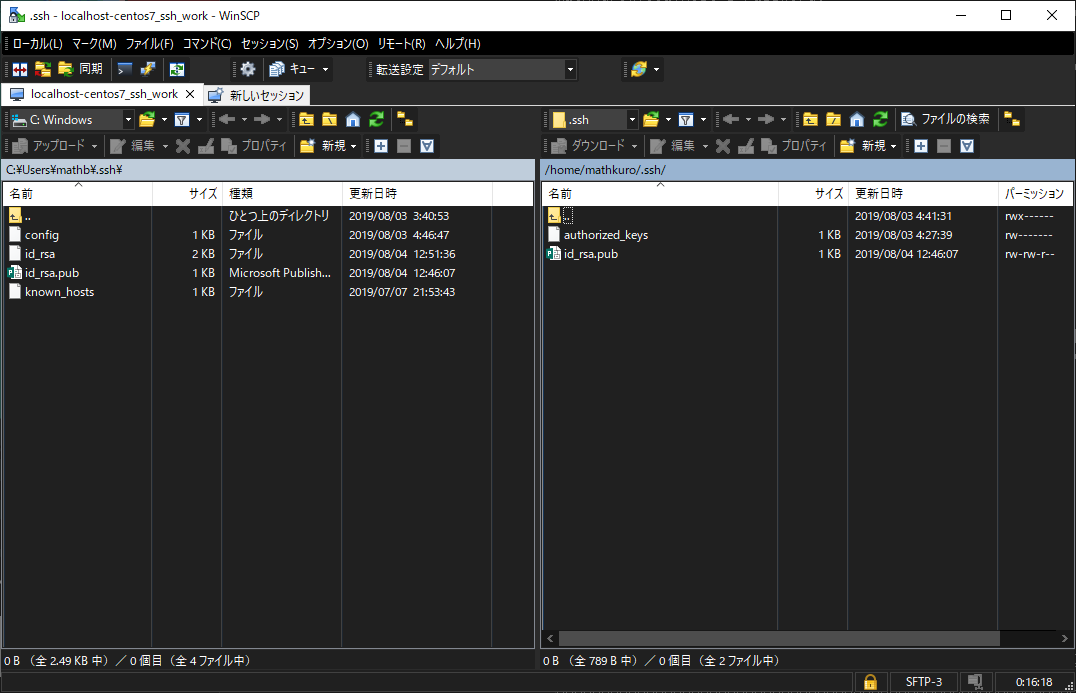Select files with local plus icon
Screen dimensions: 1076x693
tap(381, 146)
